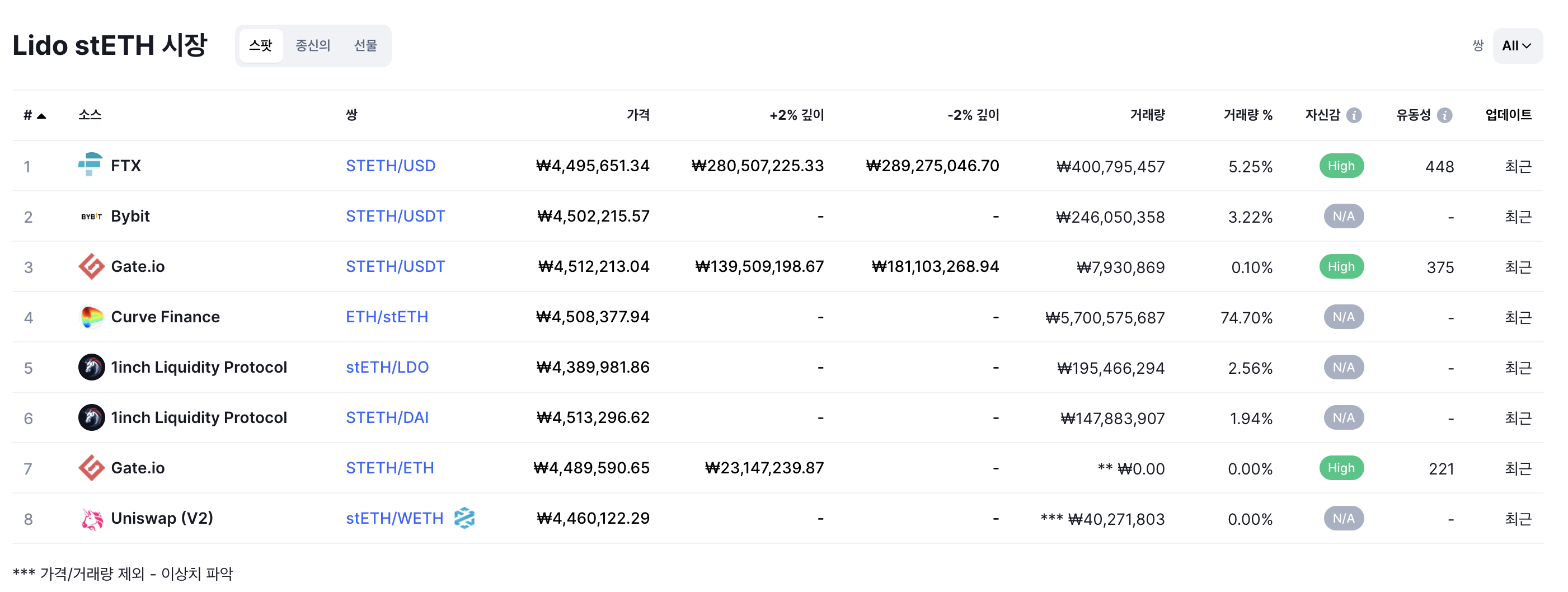The image size is (1568, 592).
Task: Switch to the 종신의 tab
Action: pos(313,46)
